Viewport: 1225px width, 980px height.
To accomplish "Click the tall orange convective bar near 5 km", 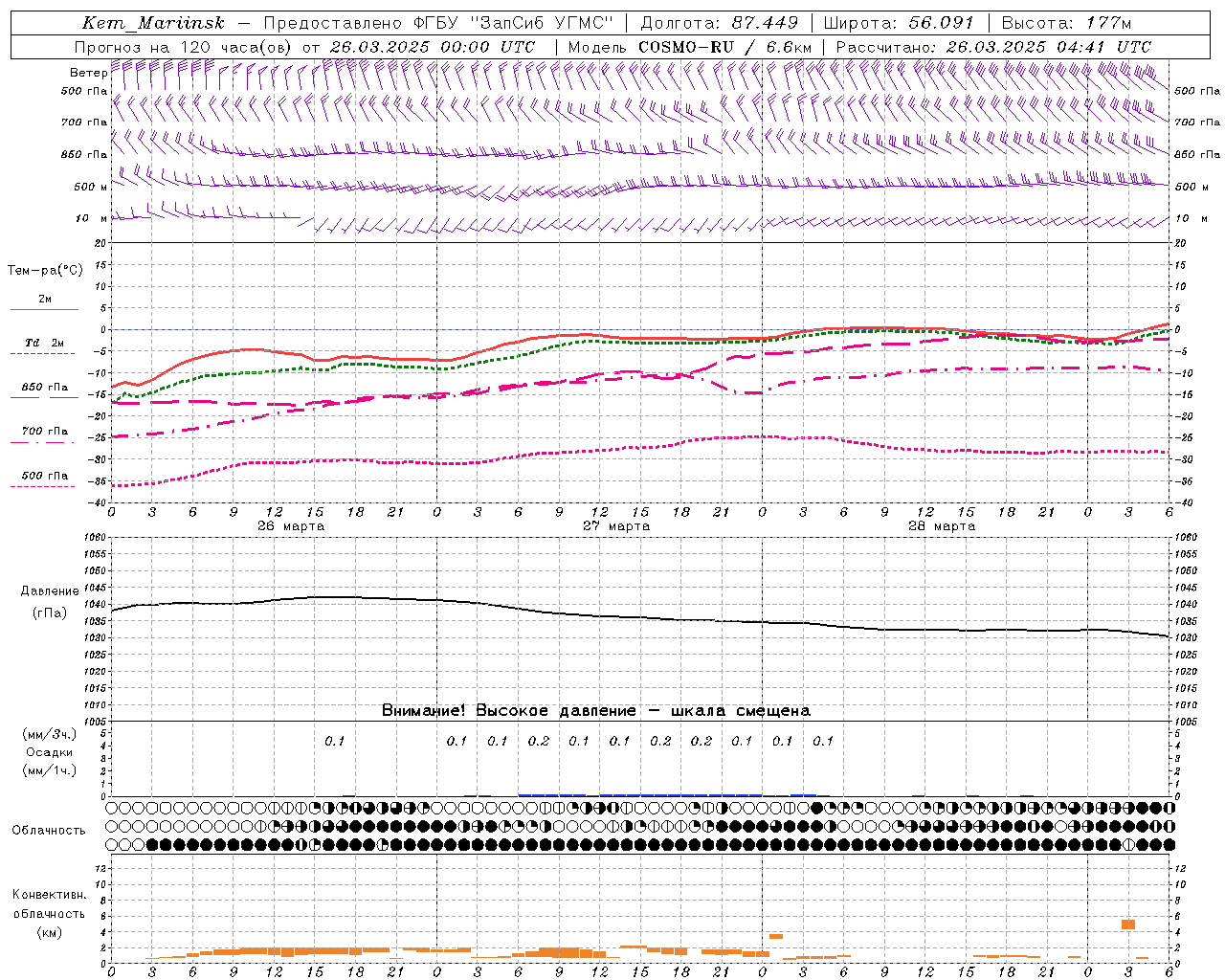I will pos(1128,924).
